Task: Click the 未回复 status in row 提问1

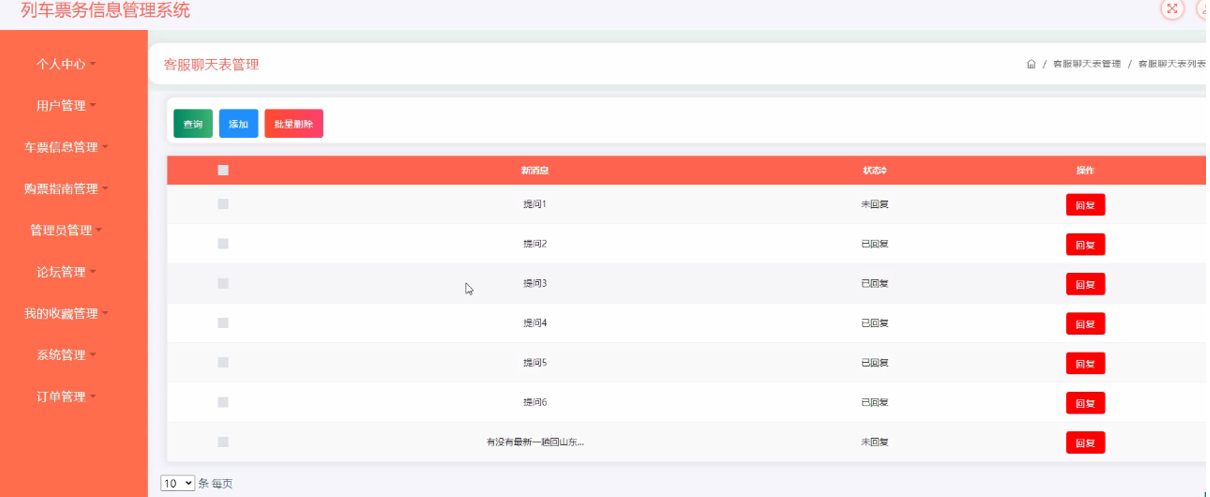Action: [875, 204]
